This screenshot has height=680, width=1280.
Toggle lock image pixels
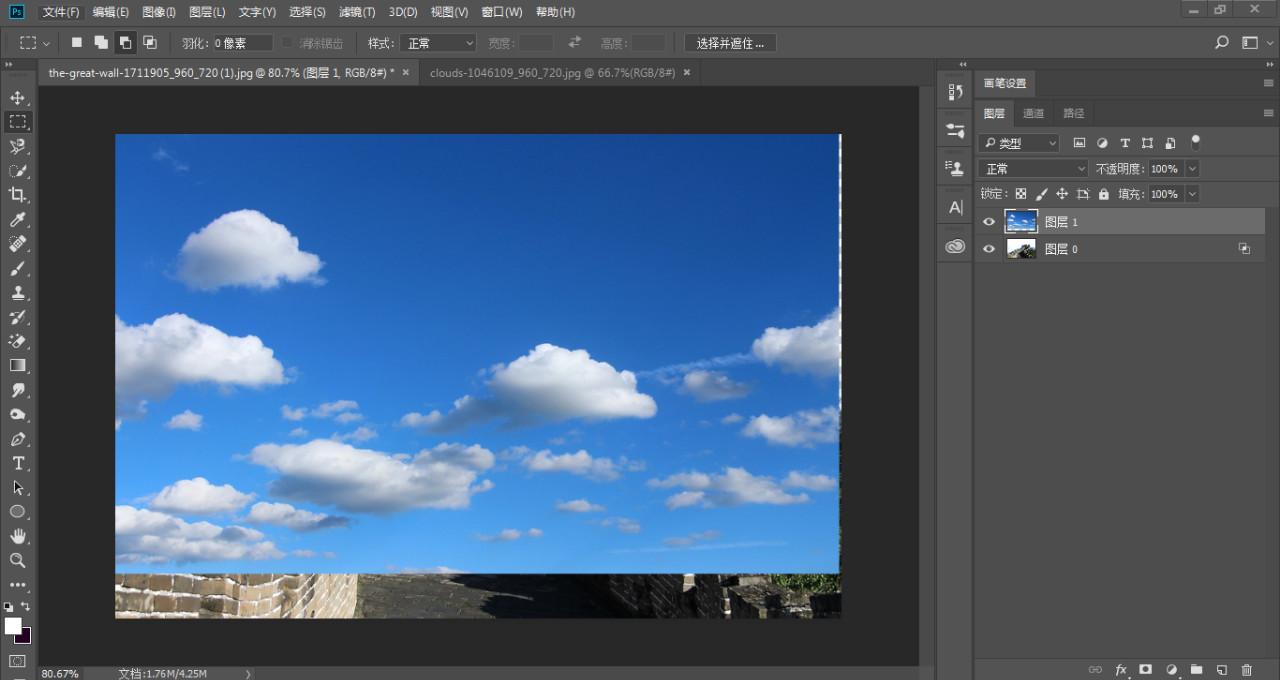[1041, 194]
